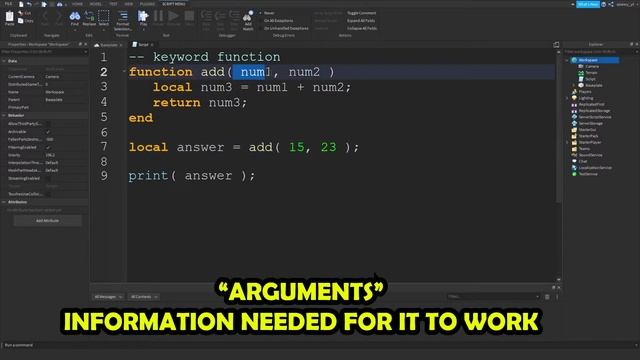Collapse the add function fold arrow
Viewport: 640px width, 360px height.
tap(124, 71)
